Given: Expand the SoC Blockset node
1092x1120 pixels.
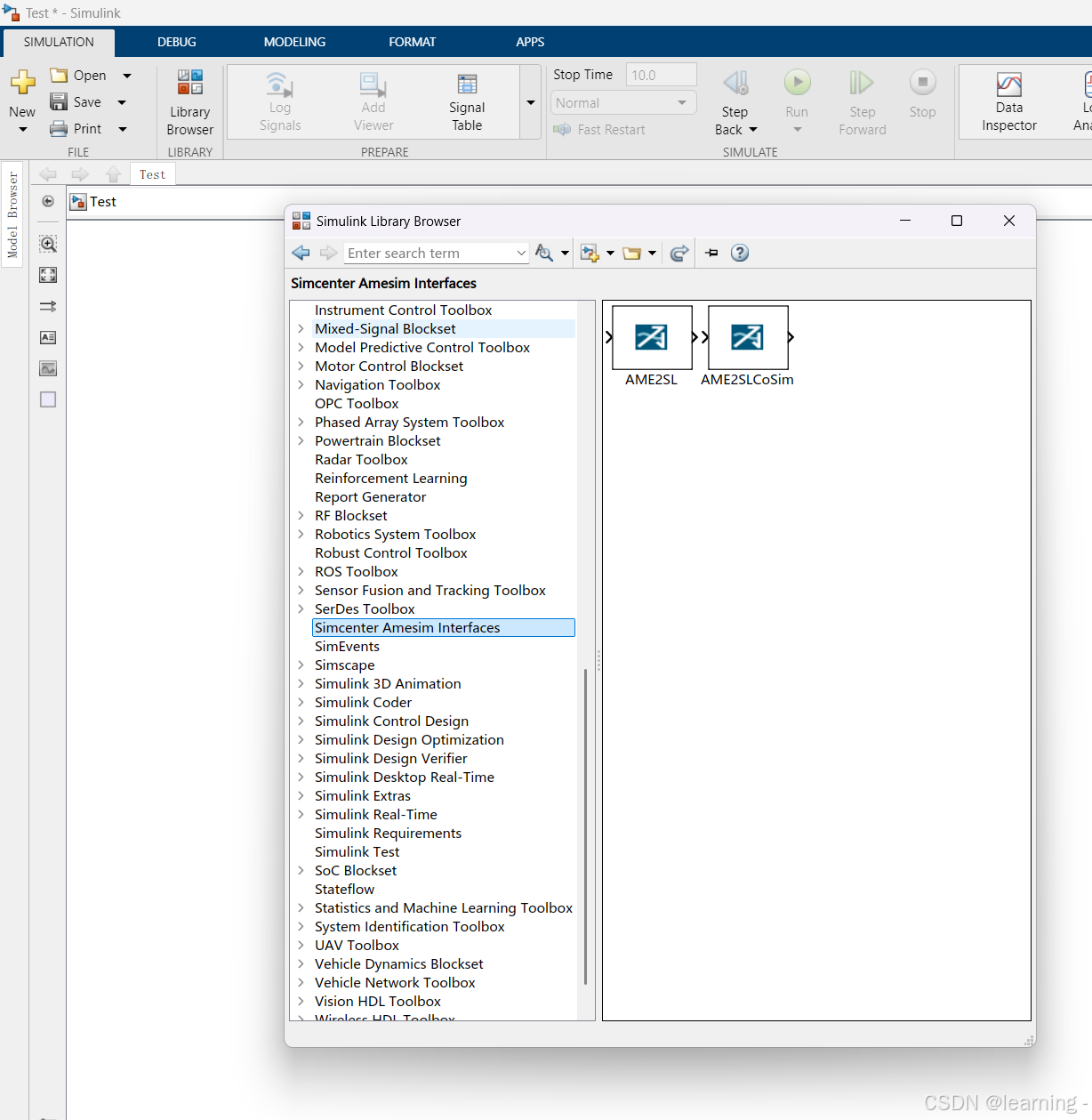Looking at the screenshot, I should 301,870.
